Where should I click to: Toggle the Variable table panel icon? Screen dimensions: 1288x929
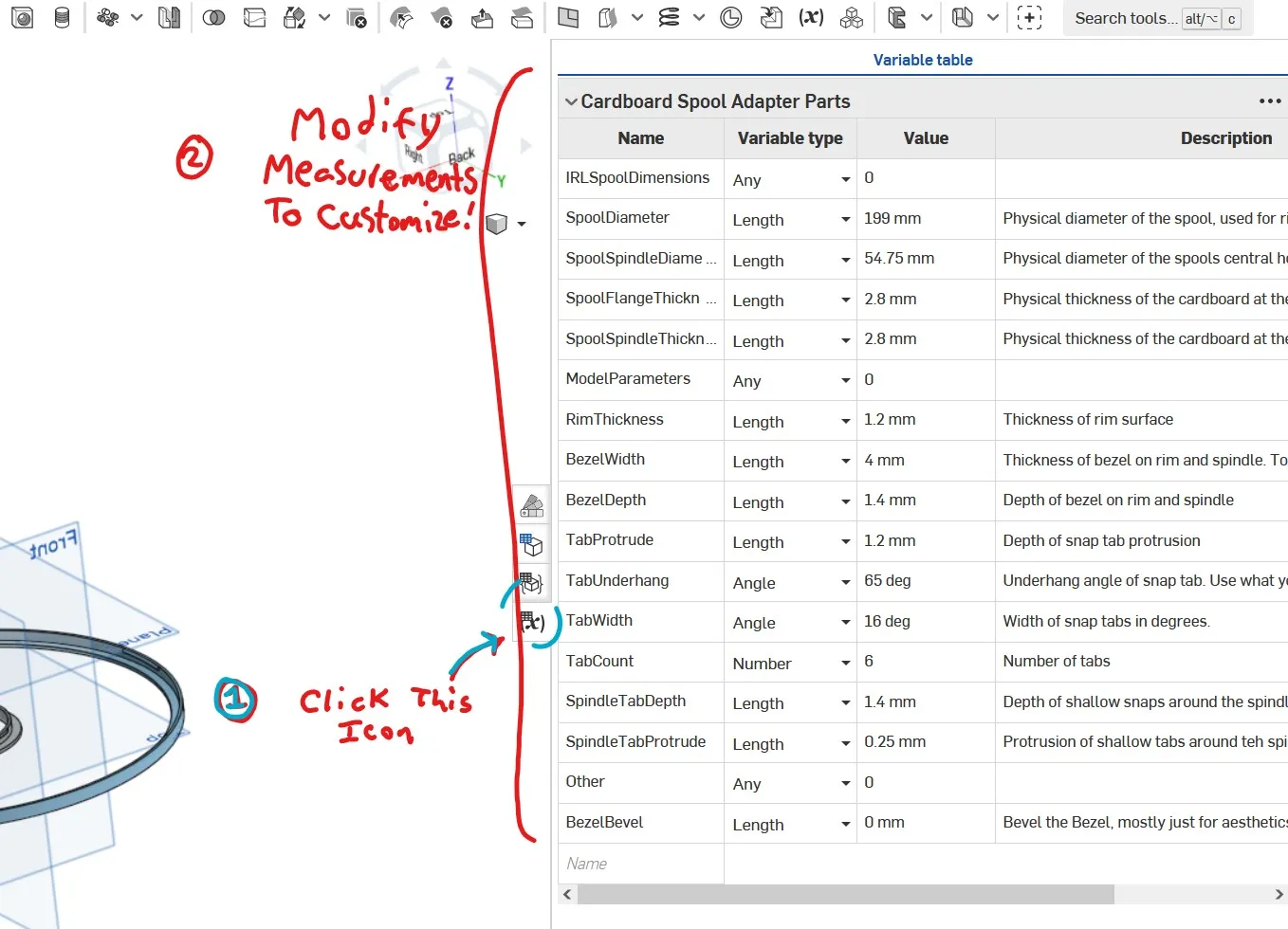532,622
